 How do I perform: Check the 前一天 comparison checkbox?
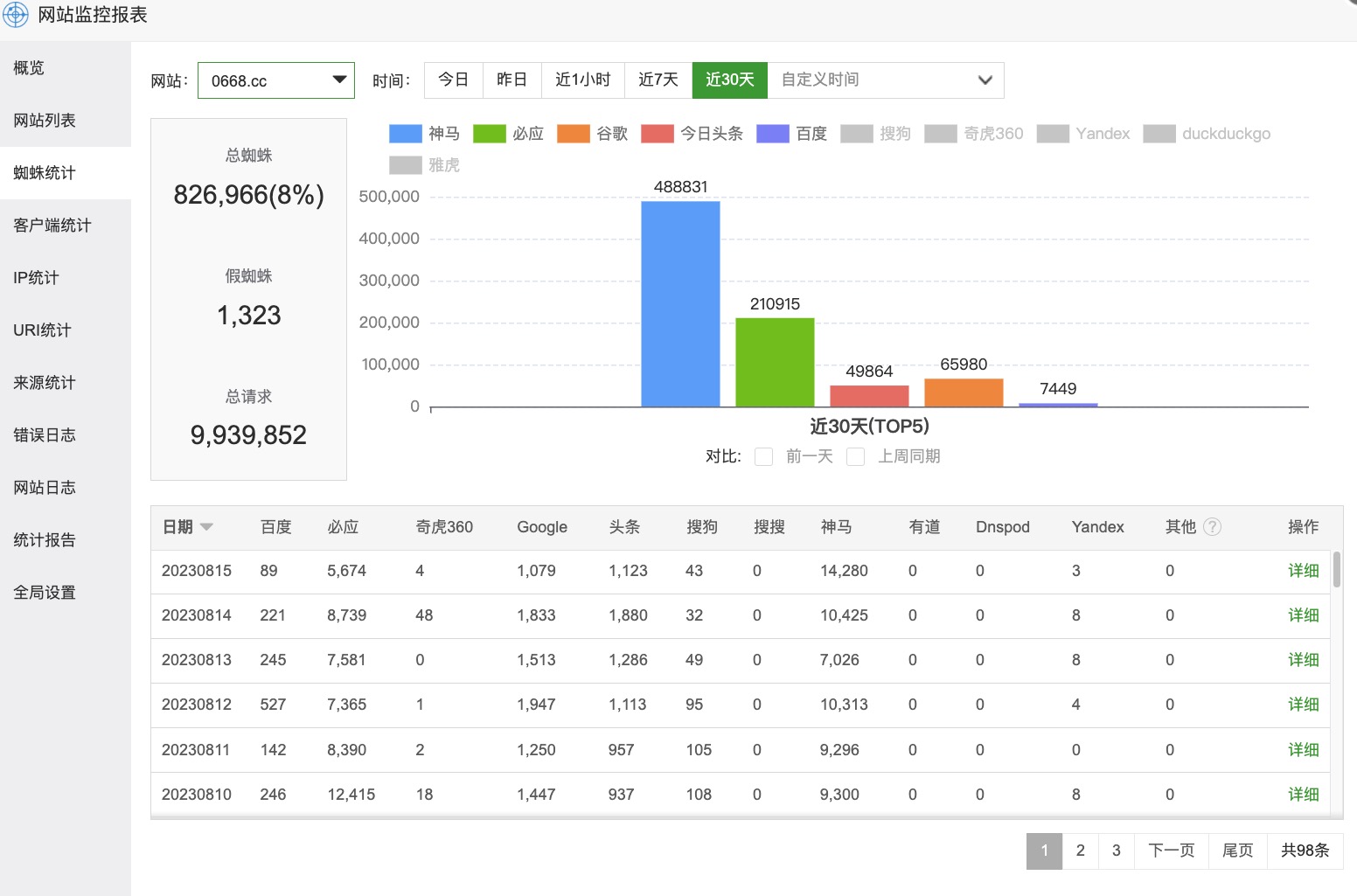(763, 457)
